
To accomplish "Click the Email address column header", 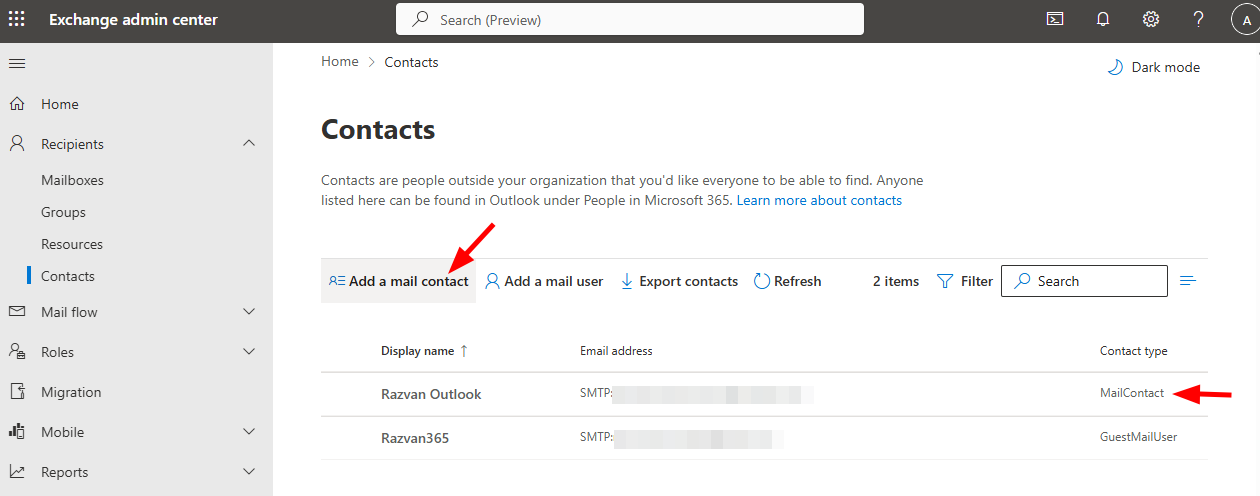I will (x=616, y=351).
